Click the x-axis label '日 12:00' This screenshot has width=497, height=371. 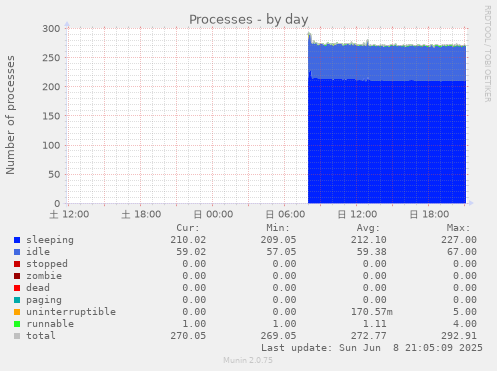click(357, 214)
